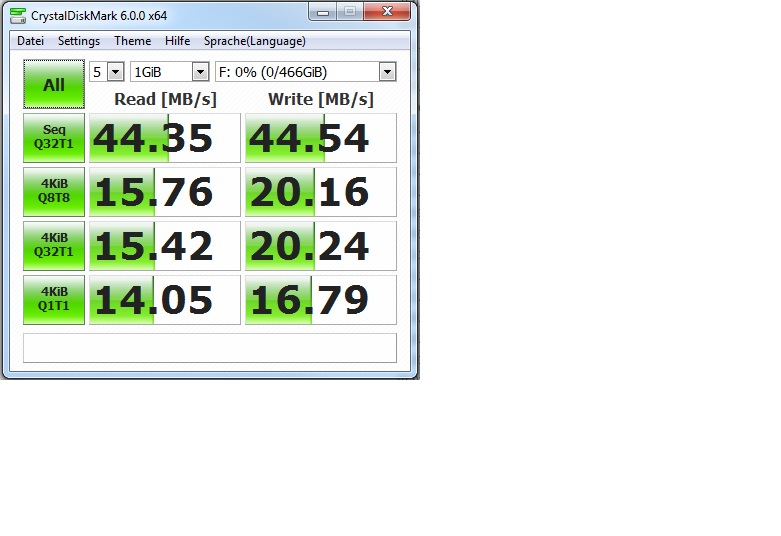Start the 4KiB Q8T8 test
The width and height of the screenshot is (781, 536).
(x=54, y=192)
